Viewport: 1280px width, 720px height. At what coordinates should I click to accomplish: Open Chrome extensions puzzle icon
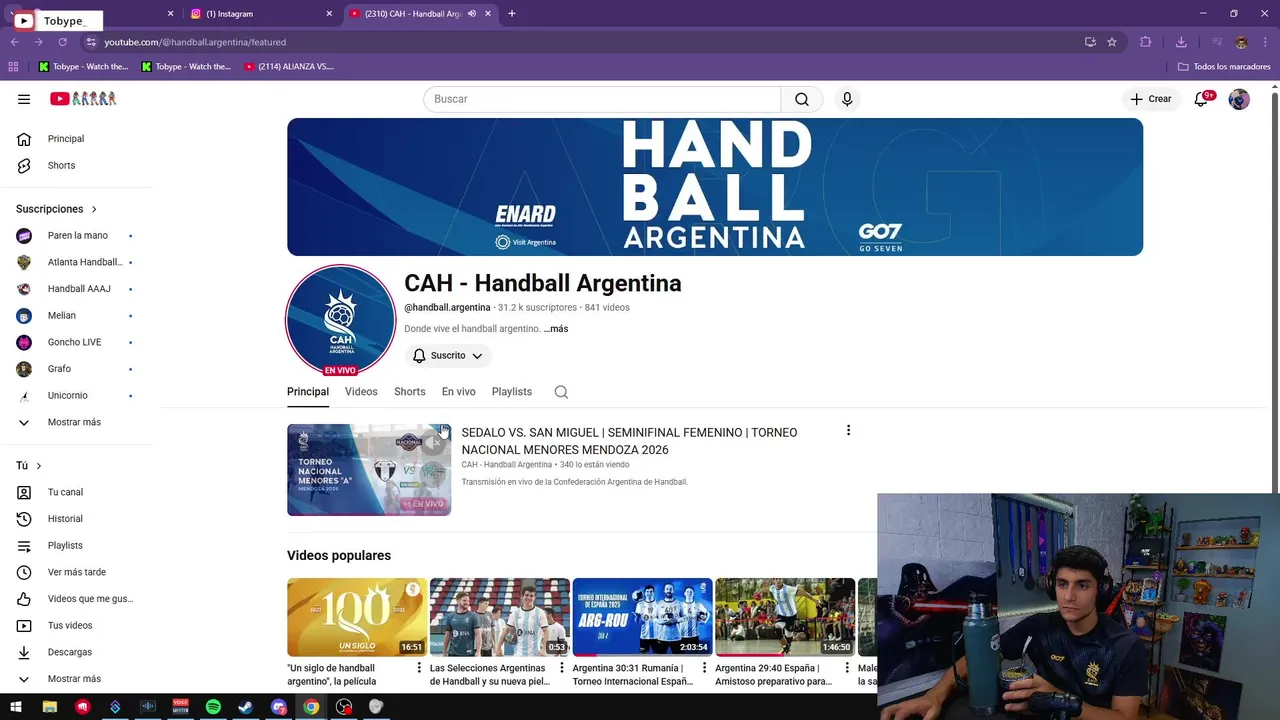(x=1146, y=42)
